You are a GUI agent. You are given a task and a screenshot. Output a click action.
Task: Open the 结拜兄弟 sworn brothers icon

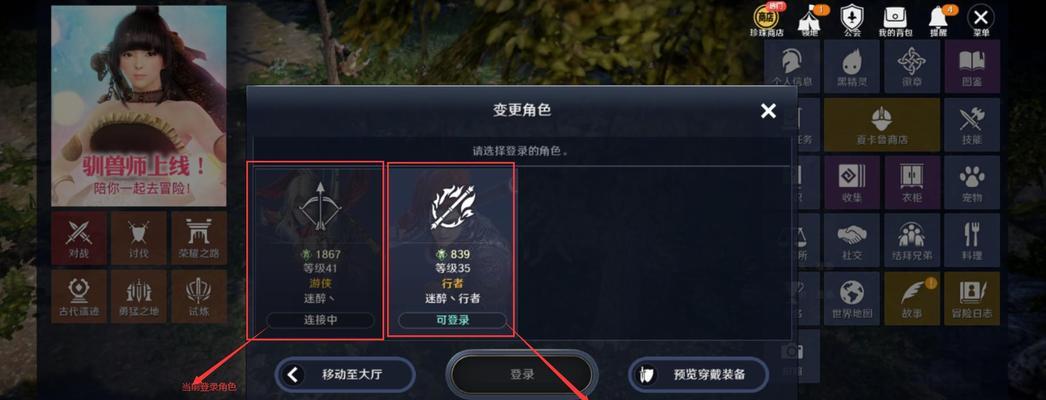(x=911, y=240)
